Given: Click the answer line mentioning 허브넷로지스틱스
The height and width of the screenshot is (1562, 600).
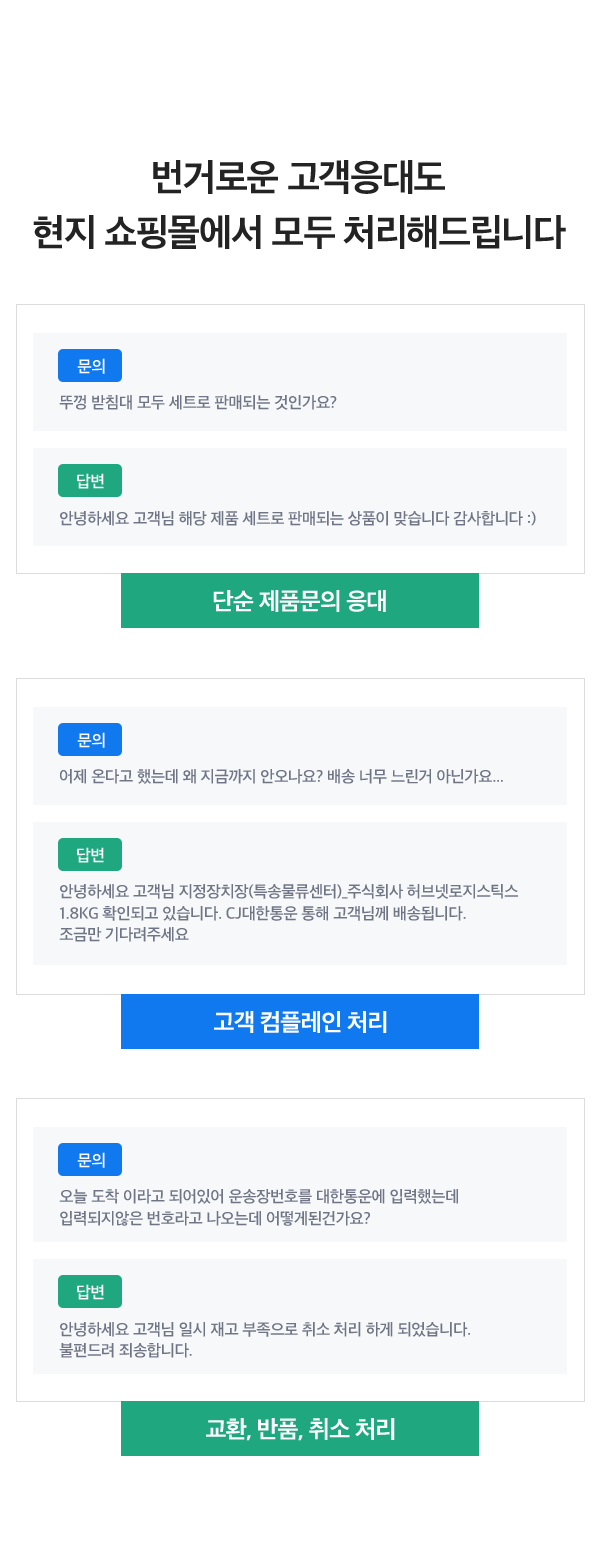Looking at the screenshot, I should [289, 891].
